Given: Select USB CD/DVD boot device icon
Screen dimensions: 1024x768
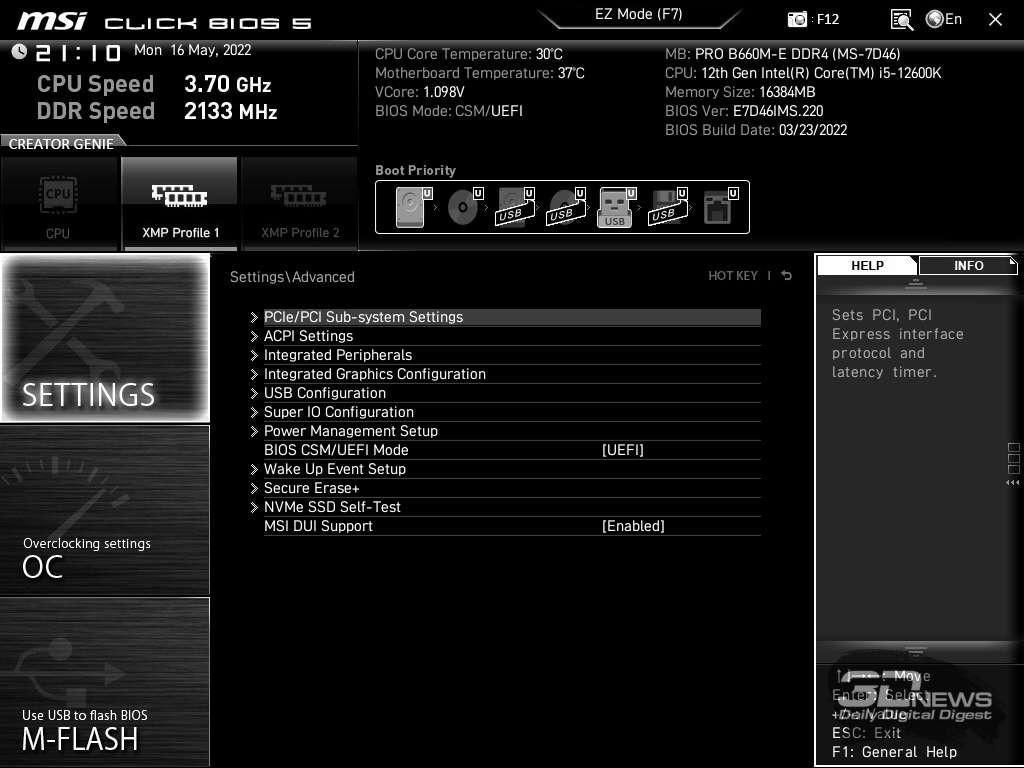Looking at the screenshot, I should (566, 206).
